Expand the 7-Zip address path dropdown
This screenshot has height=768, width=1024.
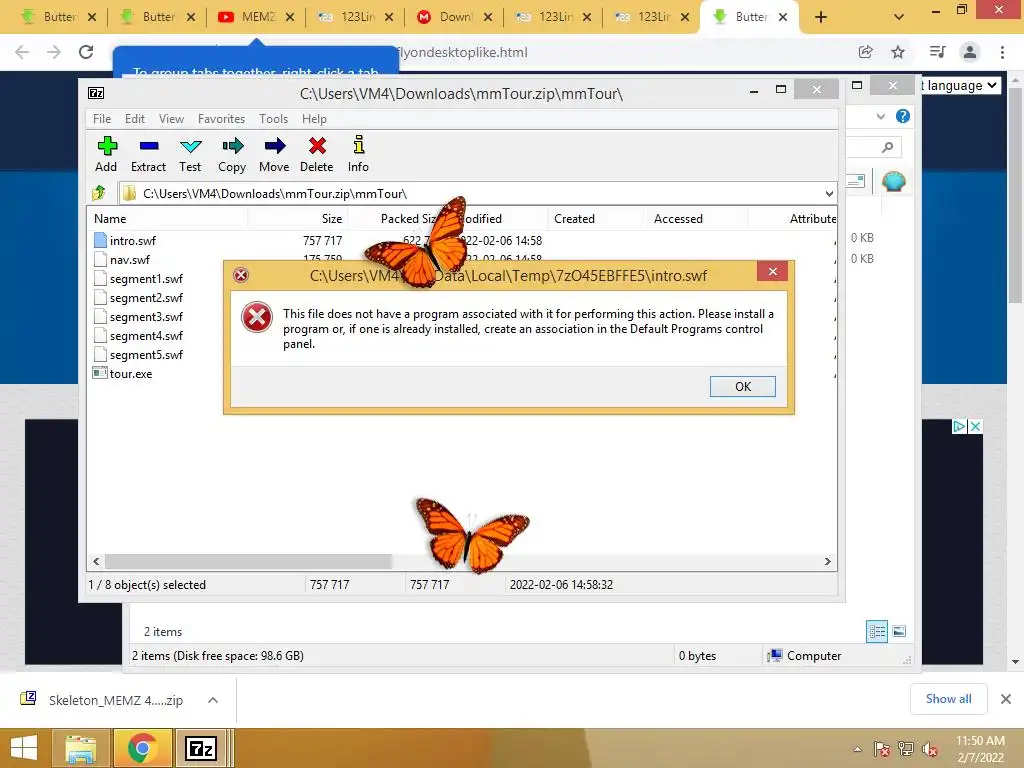(829, 194)
